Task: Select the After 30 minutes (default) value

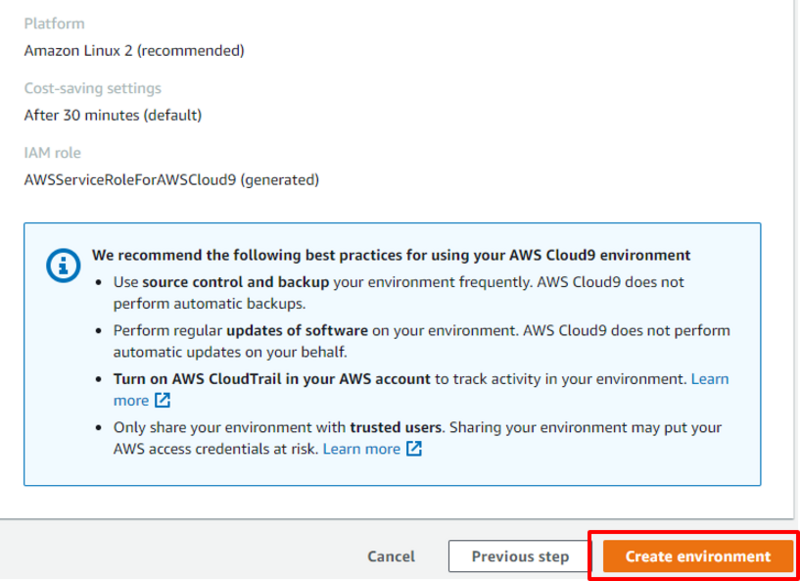Action: [113, 115]
